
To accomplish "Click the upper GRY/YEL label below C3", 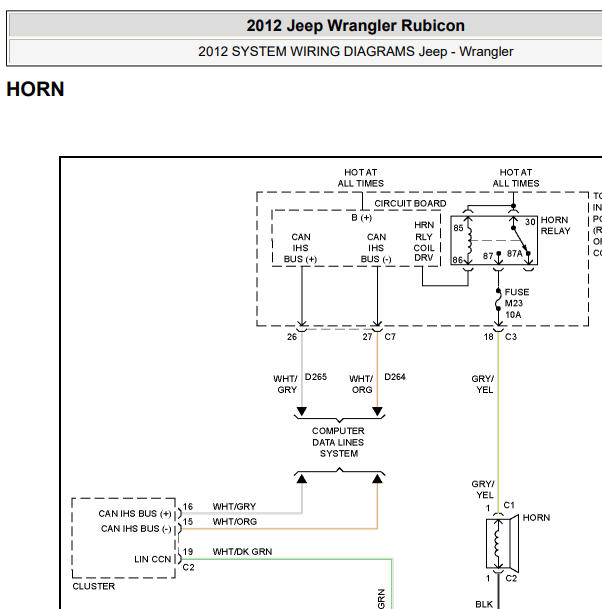I will (483, 384).
